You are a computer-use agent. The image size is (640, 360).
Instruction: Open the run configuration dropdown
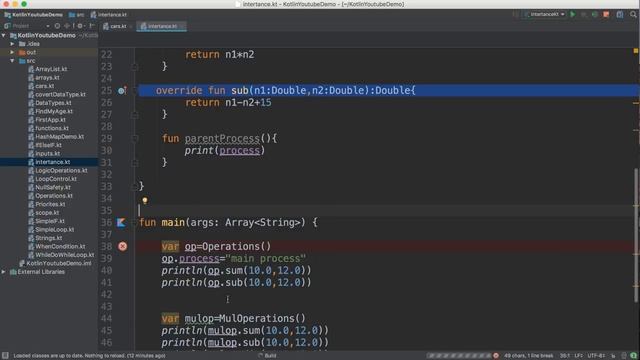pos(545,15)
